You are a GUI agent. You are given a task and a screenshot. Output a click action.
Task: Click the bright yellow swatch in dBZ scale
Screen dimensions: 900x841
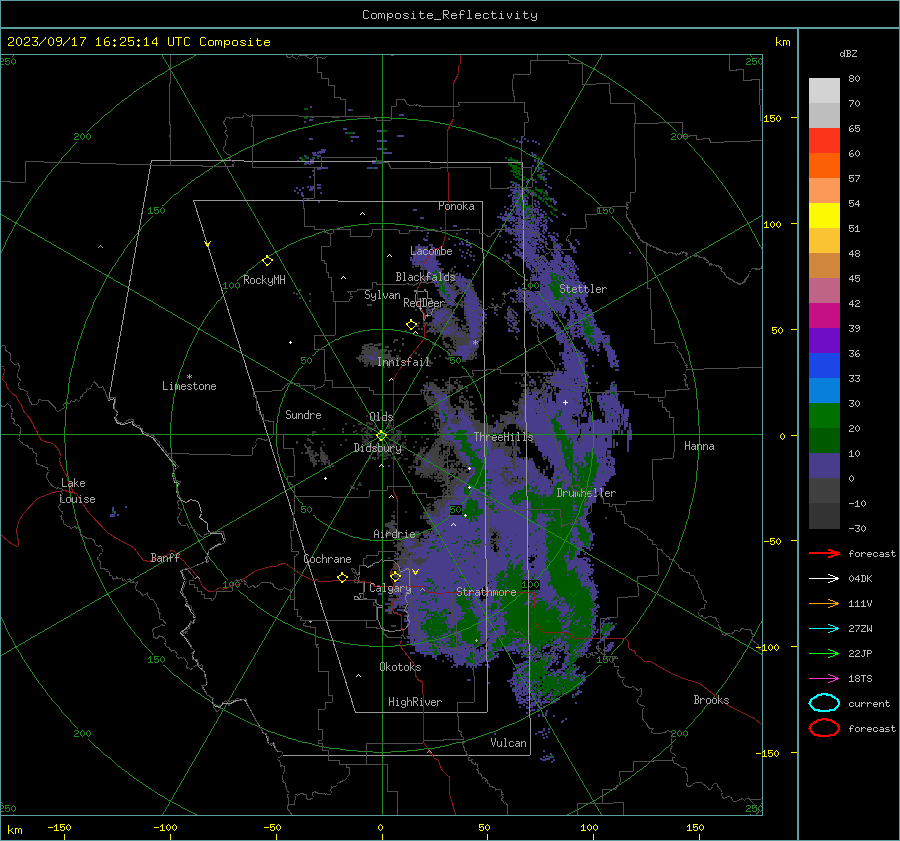[x=824, y=215]
